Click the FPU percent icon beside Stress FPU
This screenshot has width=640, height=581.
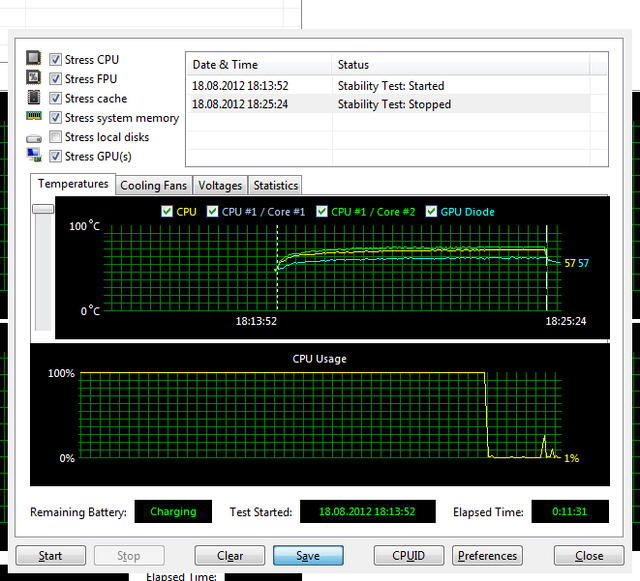pyautogui.click(x=33, y=77)
